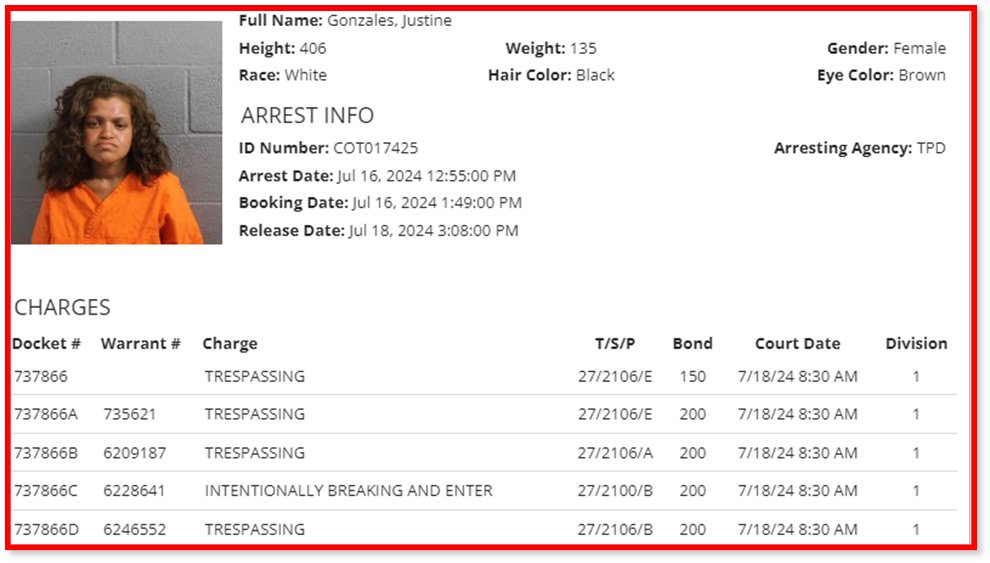Click Arrest Date Jul 16, 2024 12:55:00 PM

coord(427,175)
